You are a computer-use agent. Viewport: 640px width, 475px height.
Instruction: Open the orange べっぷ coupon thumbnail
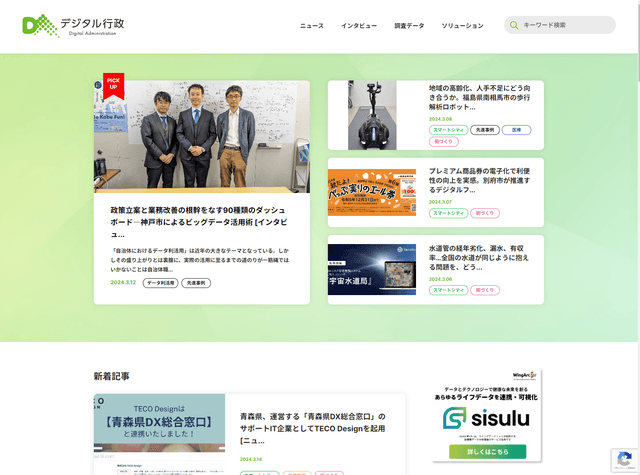pyautogui.click(x=372, y=192)
